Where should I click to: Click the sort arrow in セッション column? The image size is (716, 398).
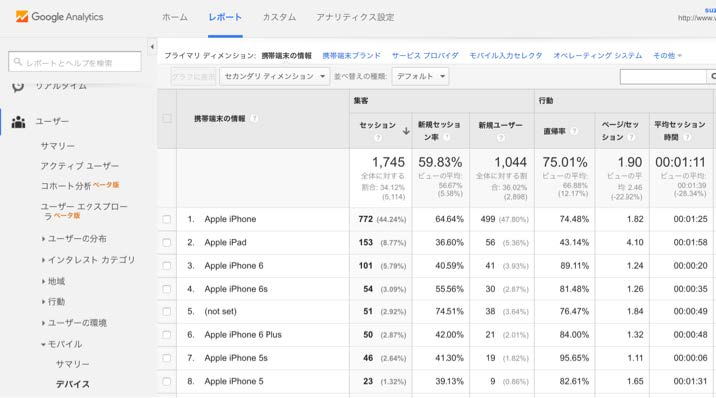pyautogui.click(x=406, y=131)
